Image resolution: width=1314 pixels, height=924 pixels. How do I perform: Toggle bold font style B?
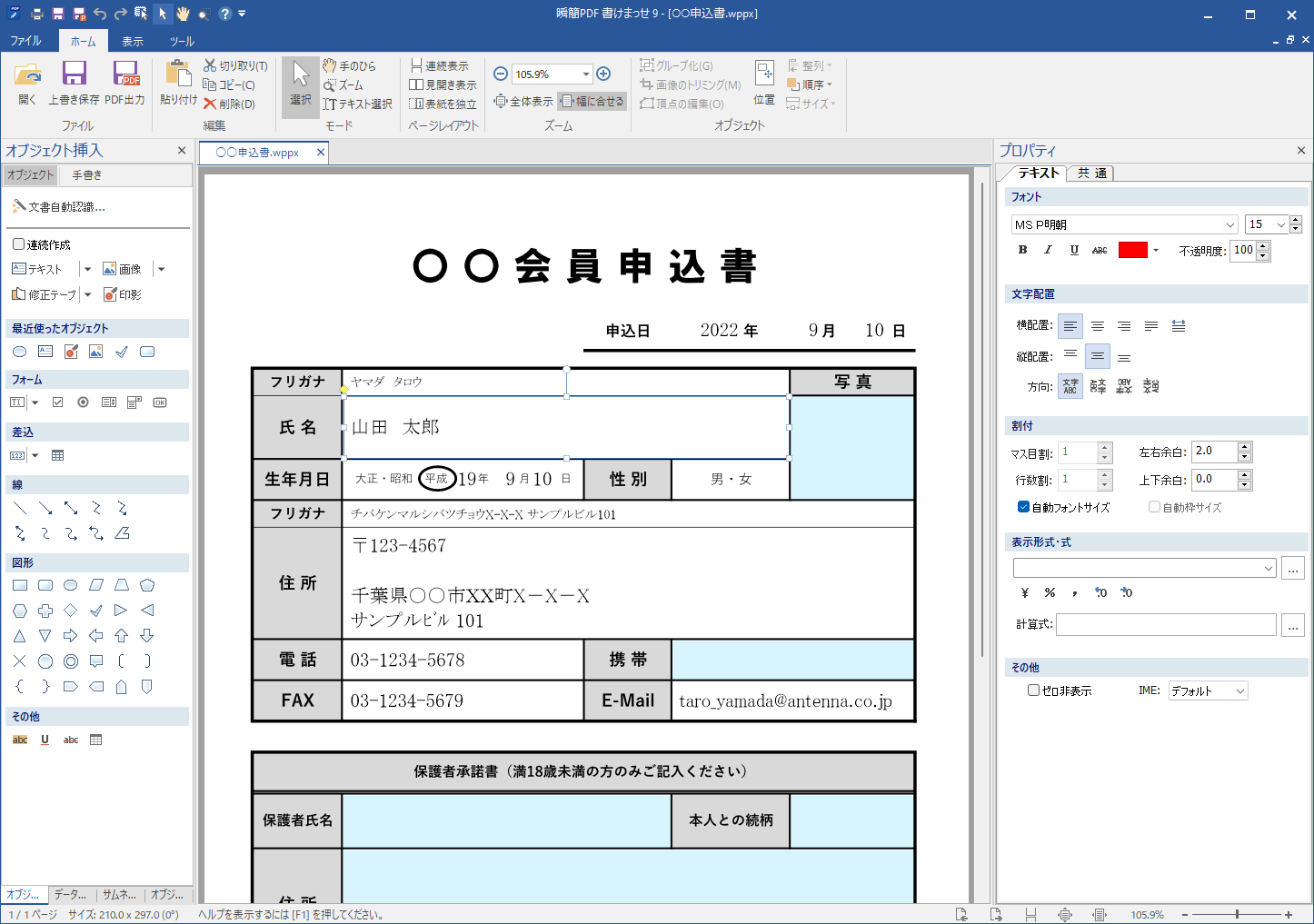click(1022, 250)
